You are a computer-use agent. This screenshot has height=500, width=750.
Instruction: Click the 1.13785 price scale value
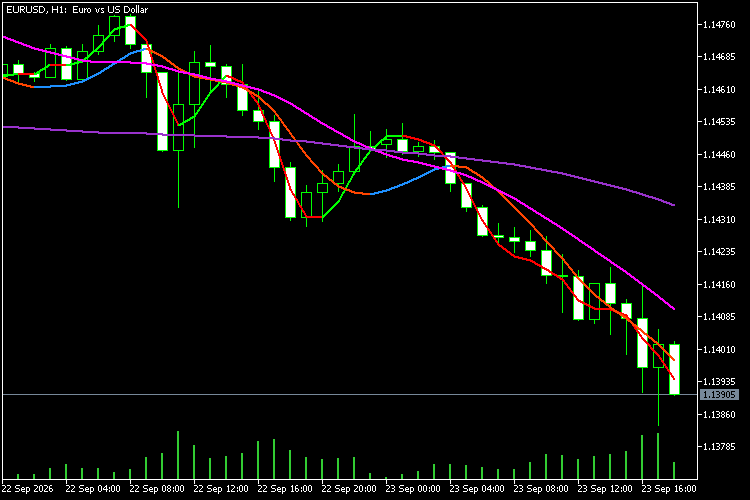pos(719,447)
